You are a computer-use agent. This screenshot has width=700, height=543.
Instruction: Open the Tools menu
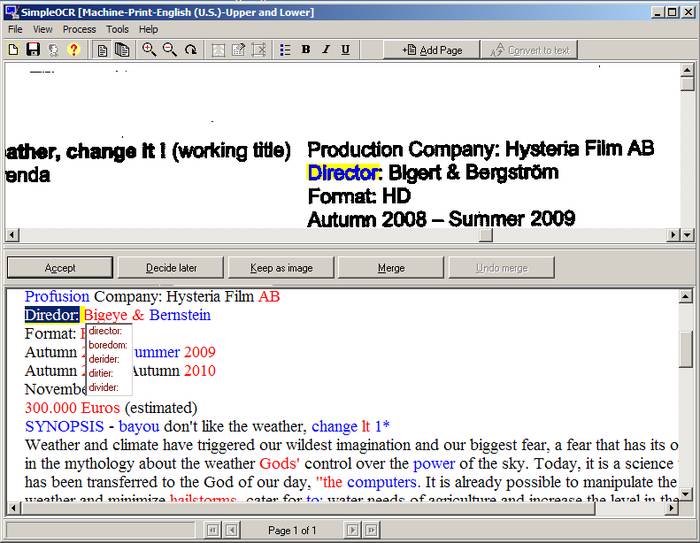[118, 29]
